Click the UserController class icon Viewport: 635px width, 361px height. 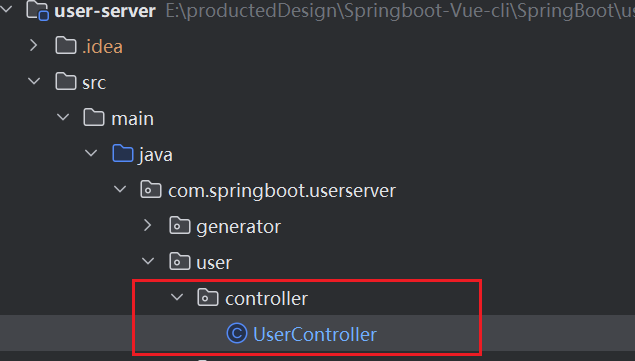pos(237,333)
